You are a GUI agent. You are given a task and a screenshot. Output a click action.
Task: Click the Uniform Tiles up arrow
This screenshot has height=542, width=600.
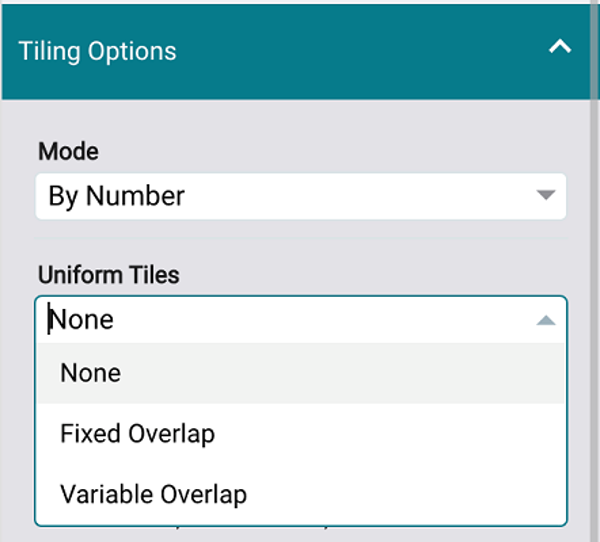pyautogui.click(x=545, y=320)
